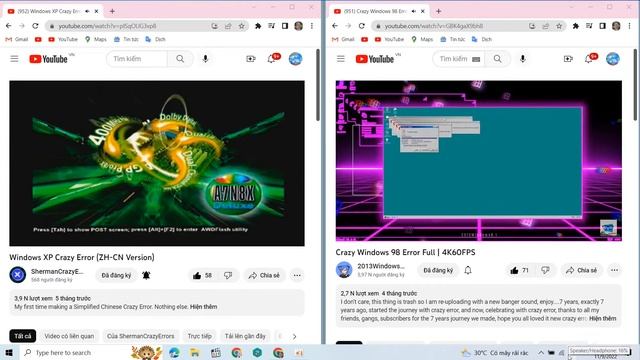Image resolution: width=640 pixels, height=360 pixels.
Task: Open on-screen keyboard icon in right search box
Action: click(x=476, y=59)
